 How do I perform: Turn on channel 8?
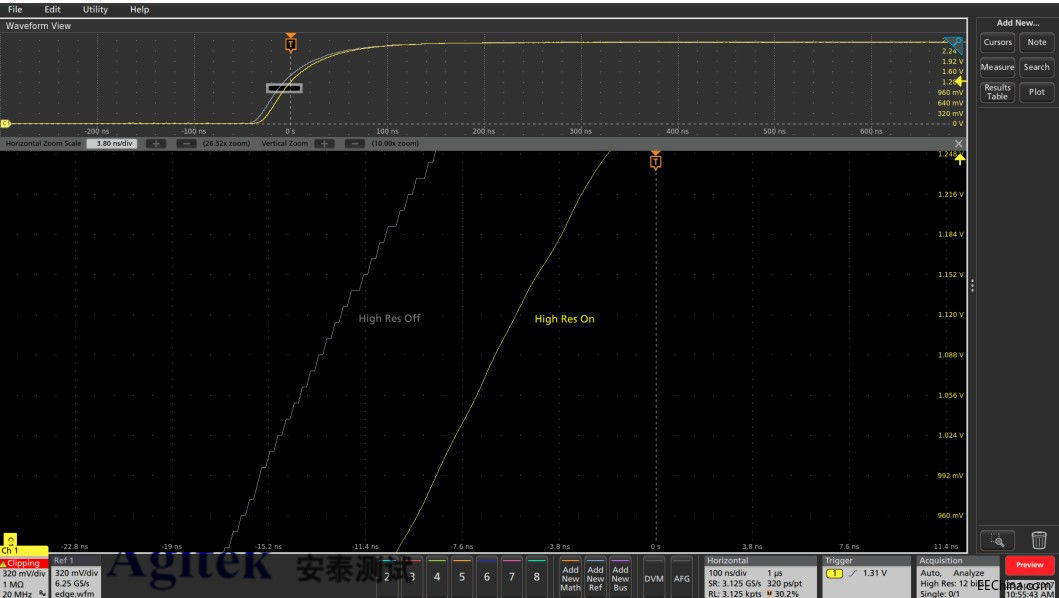[536, 576]
